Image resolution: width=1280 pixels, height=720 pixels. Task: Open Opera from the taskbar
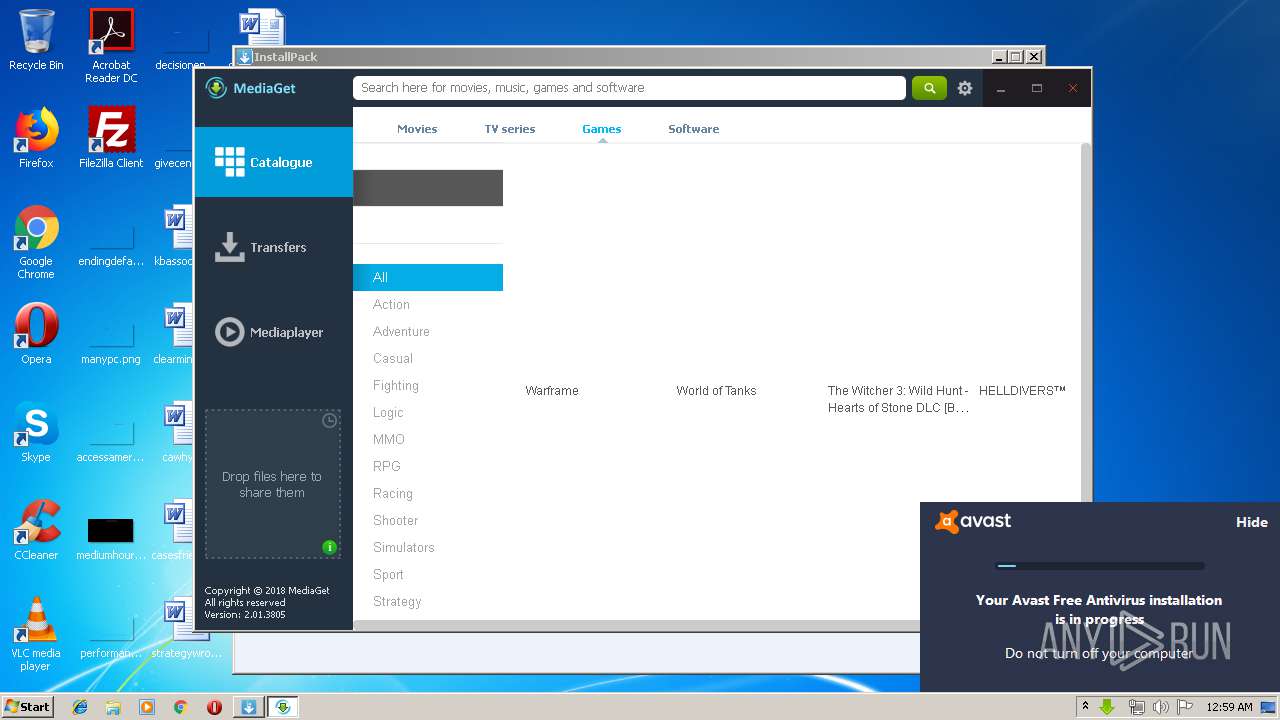pos(214,707)
